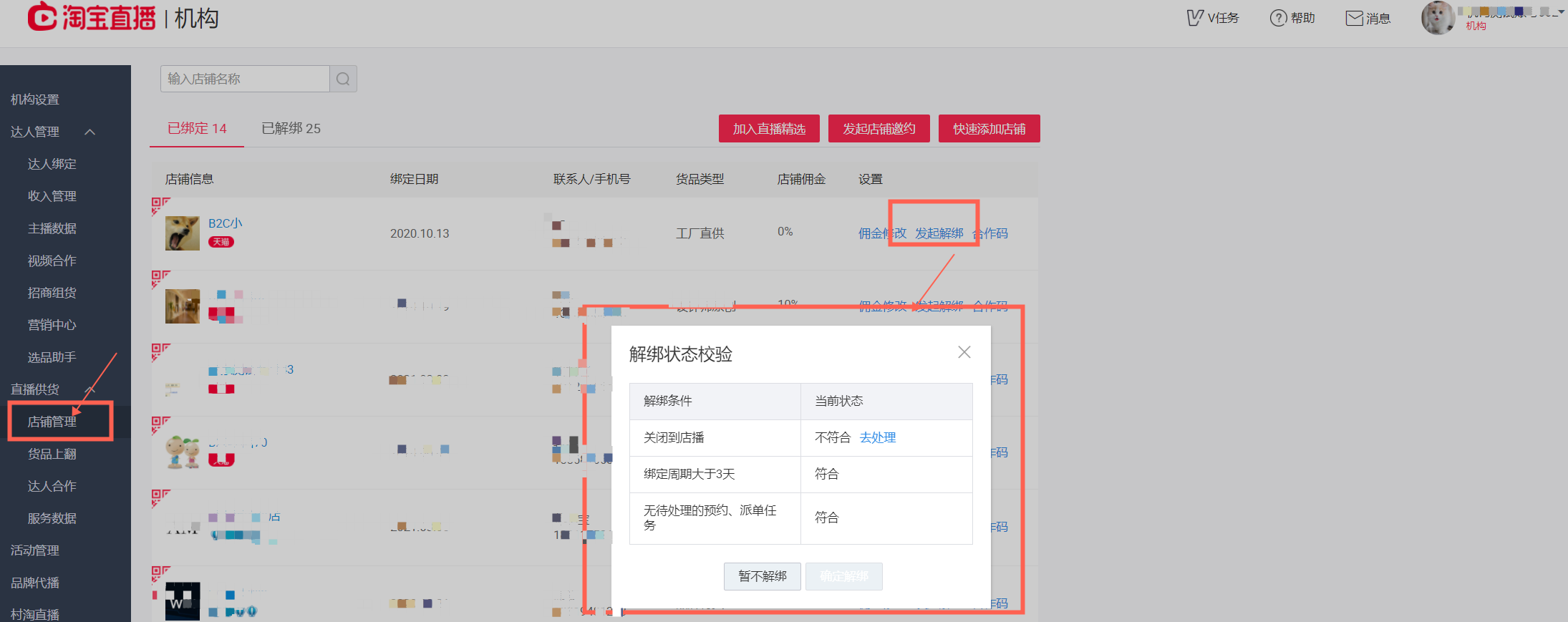The height and width of the screenshot is (622, 1568).
Task: Click the search magnifier button
Action: [x=343, y=79]
